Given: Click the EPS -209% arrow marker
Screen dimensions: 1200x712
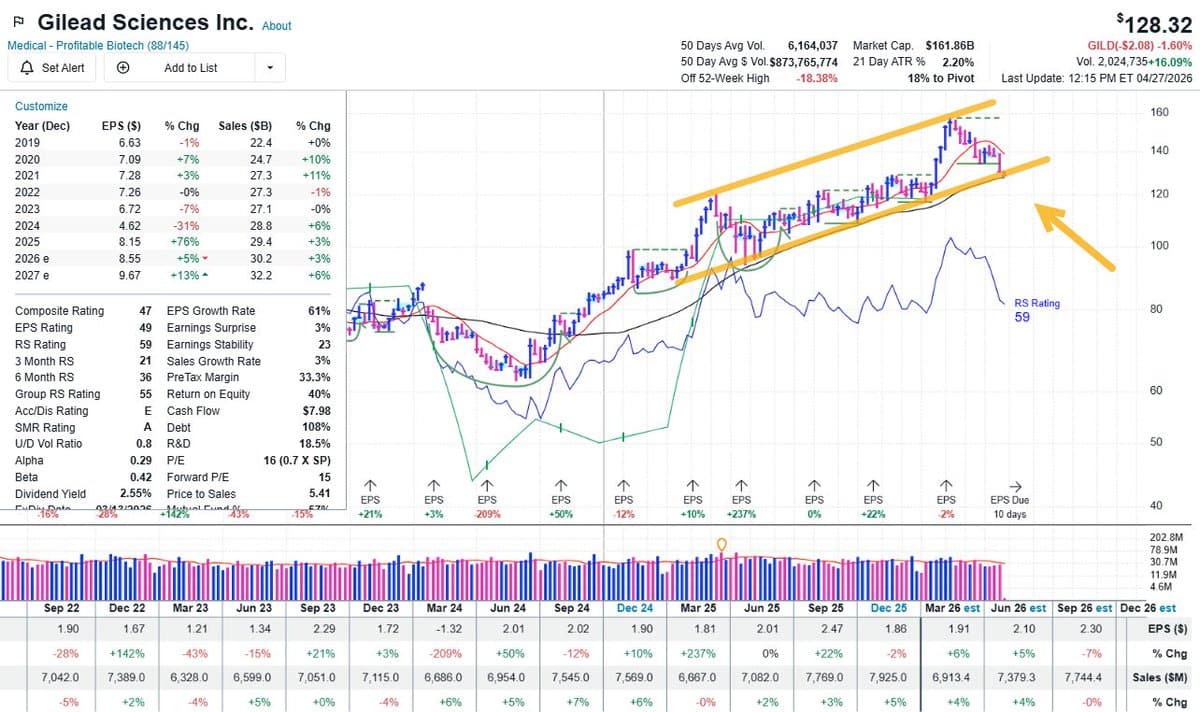Looking at the screenshot, I should pos(487,484).
